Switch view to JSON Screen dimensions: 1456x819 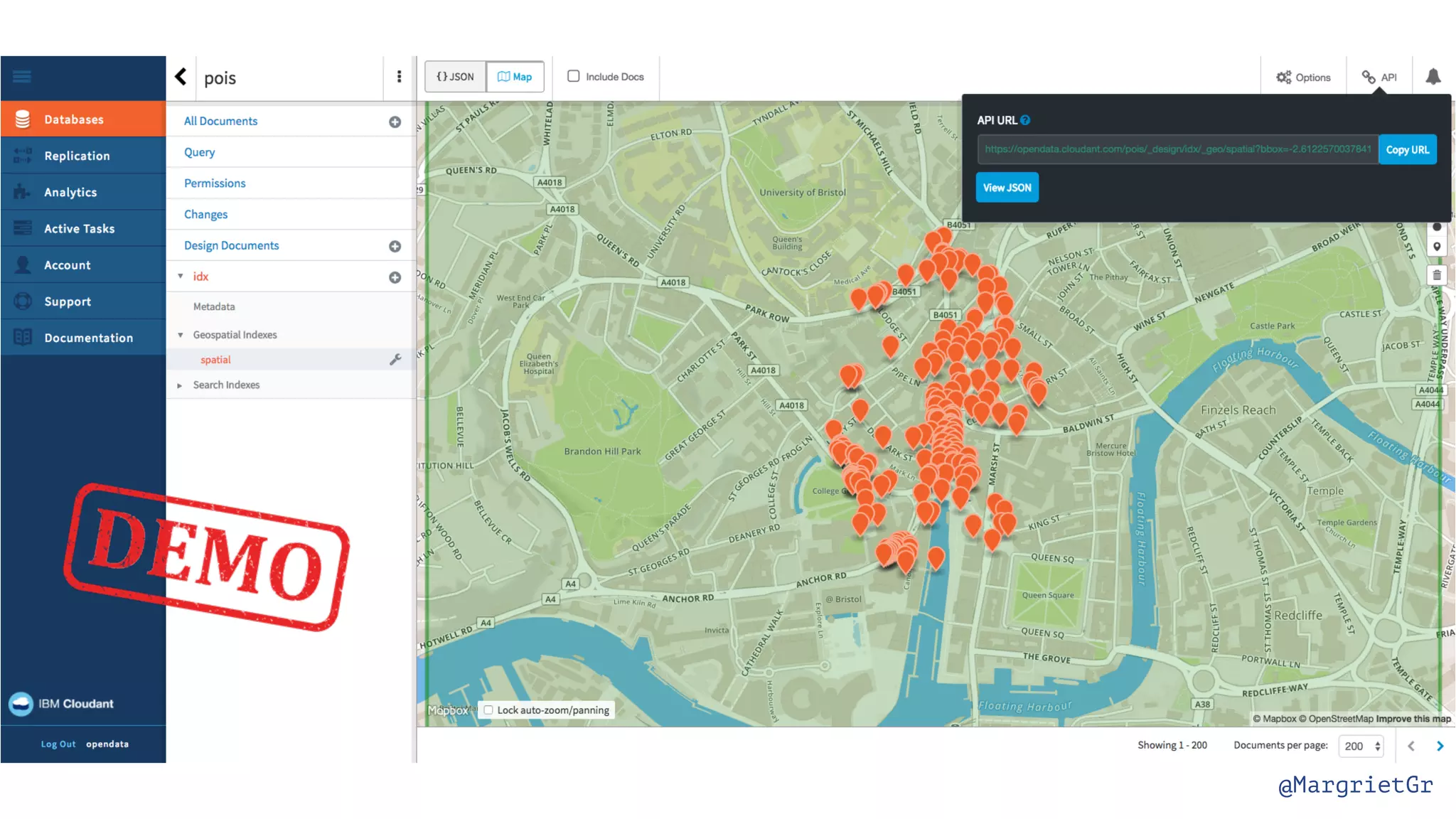(x=455, y=77)
